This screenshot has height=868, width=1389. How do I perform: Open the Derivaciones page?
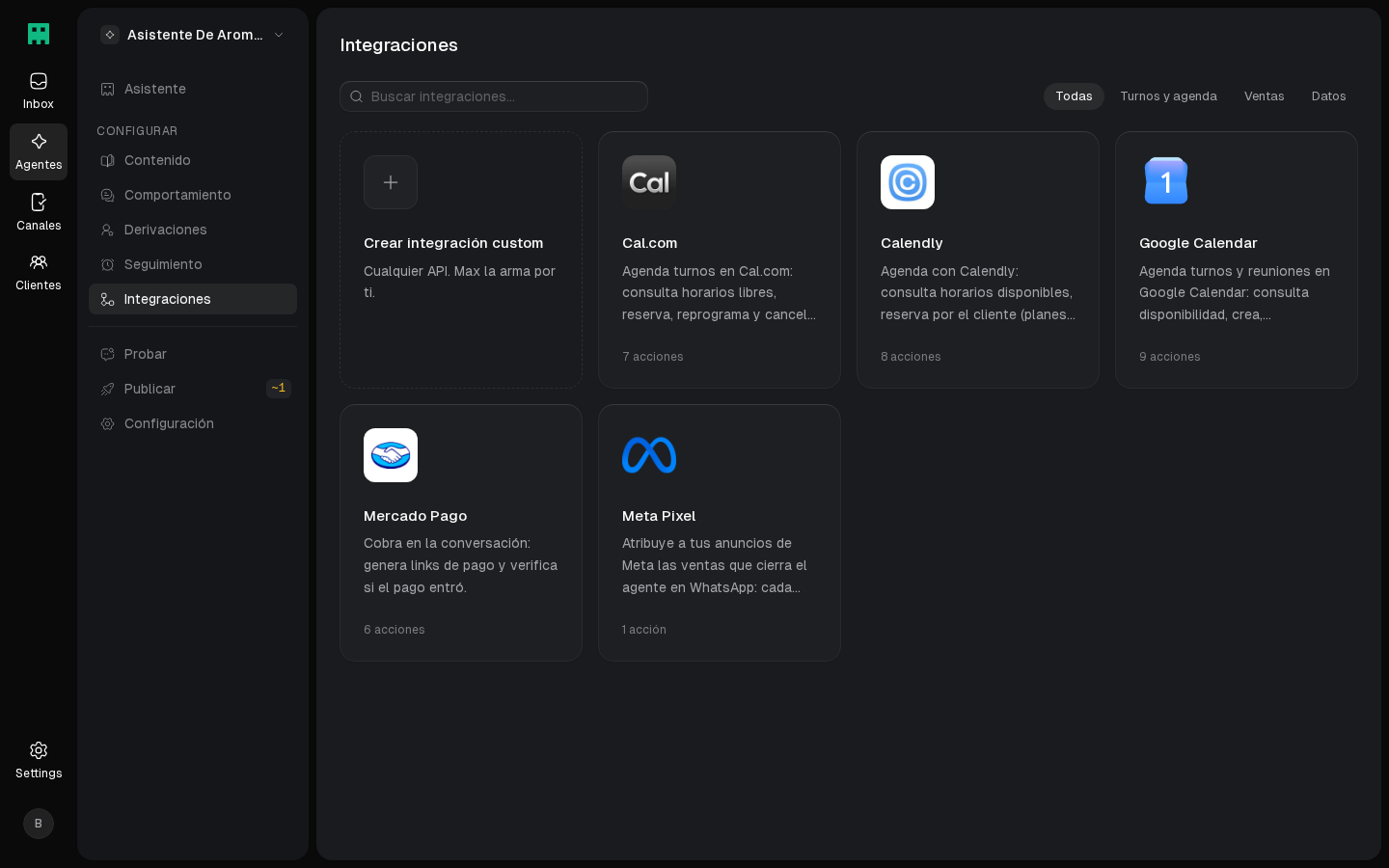[193, 230]
